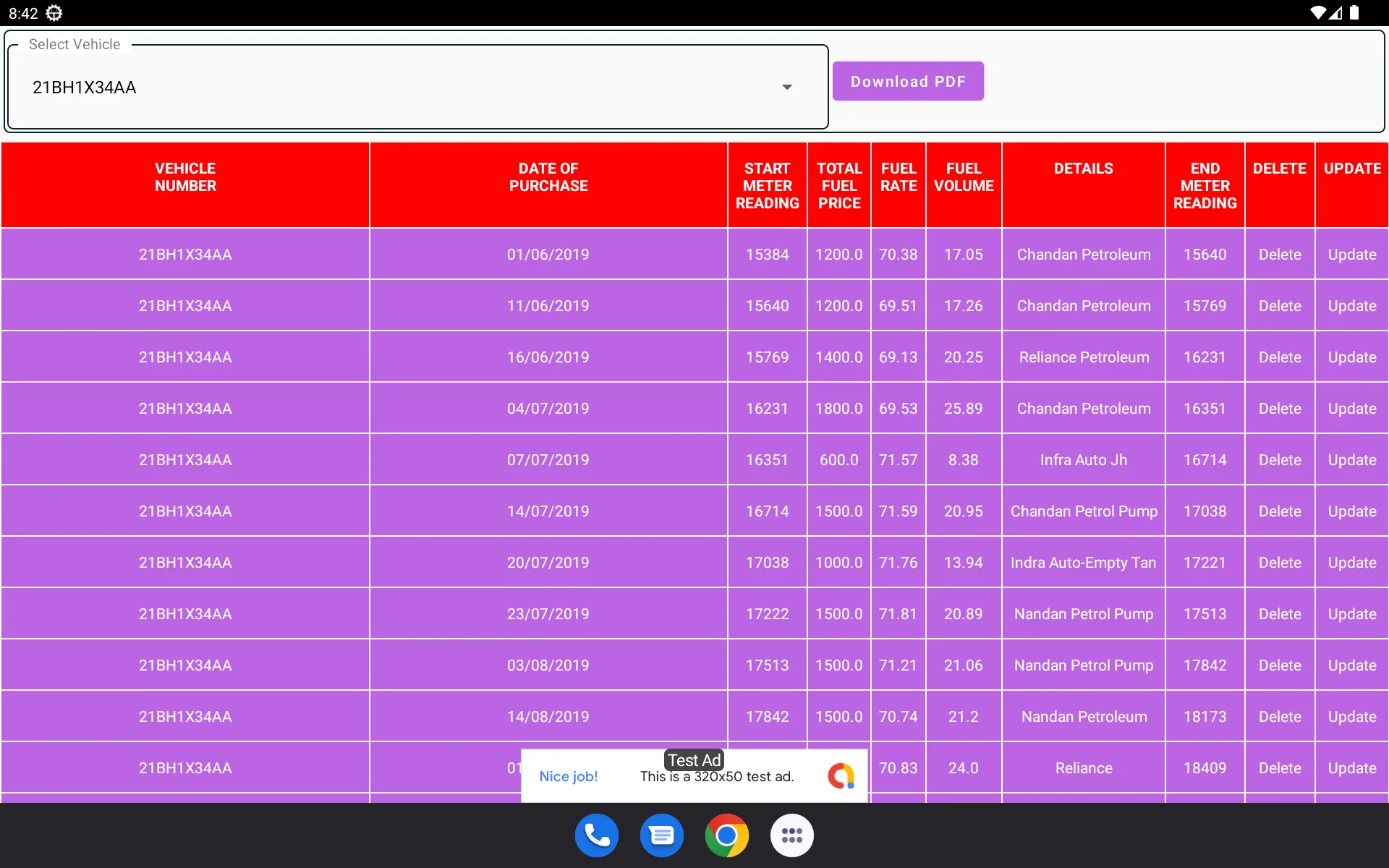Update the 11/06/2019 entry
The width and height of the screenshot is (1389, 868).
click(x=1351, y=306)
